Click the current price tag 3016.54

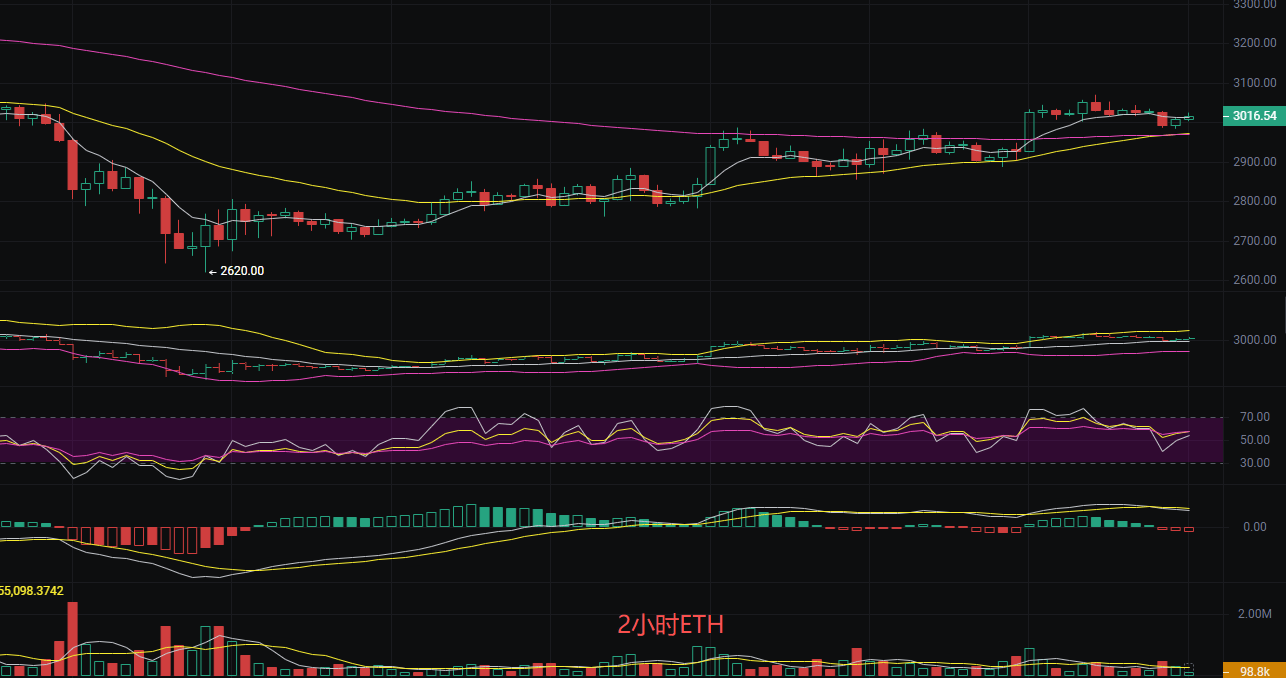[x=1254, y=116]
